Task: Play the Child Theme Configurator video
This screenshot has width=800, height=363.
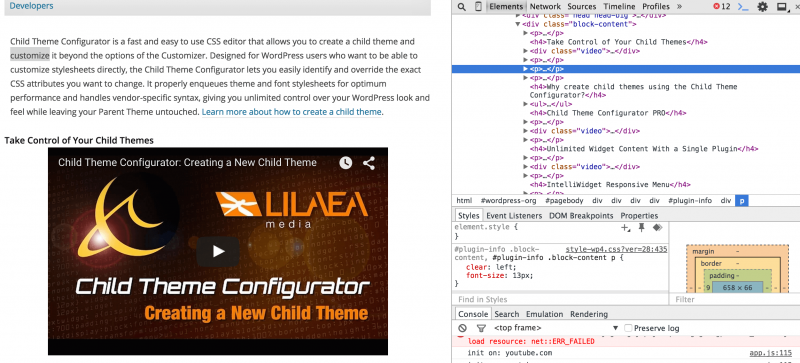Action: (x=218, y=251)
